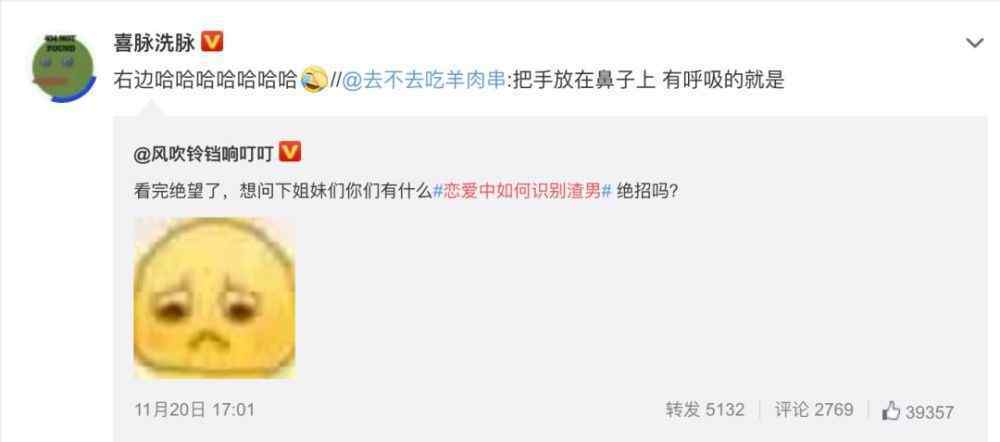Click the text 右边哈哈哈哈哈哈哈

[206, 81]
